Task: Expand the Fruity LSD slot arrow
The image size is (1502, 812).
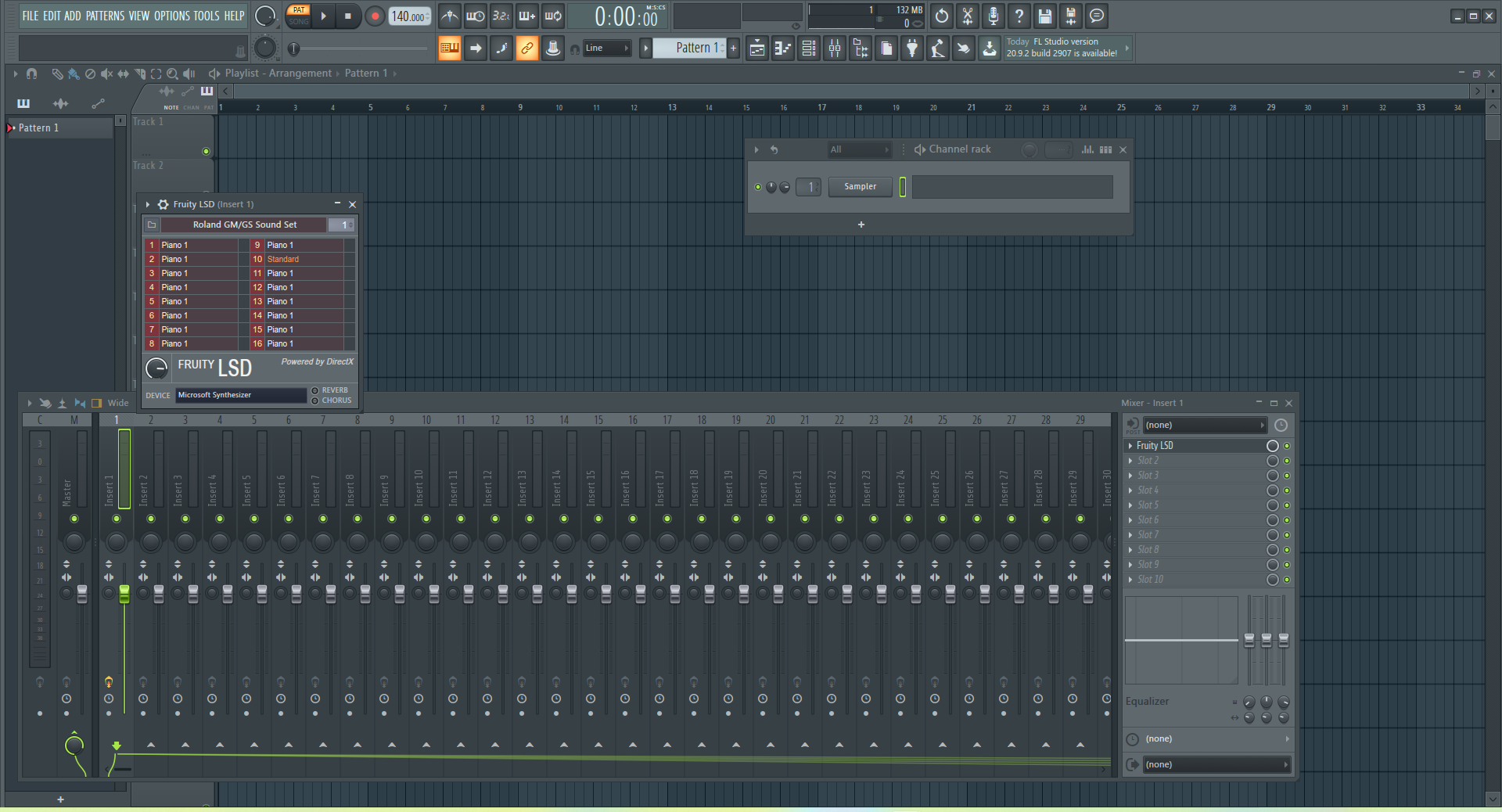Action: coord(1130,446)
